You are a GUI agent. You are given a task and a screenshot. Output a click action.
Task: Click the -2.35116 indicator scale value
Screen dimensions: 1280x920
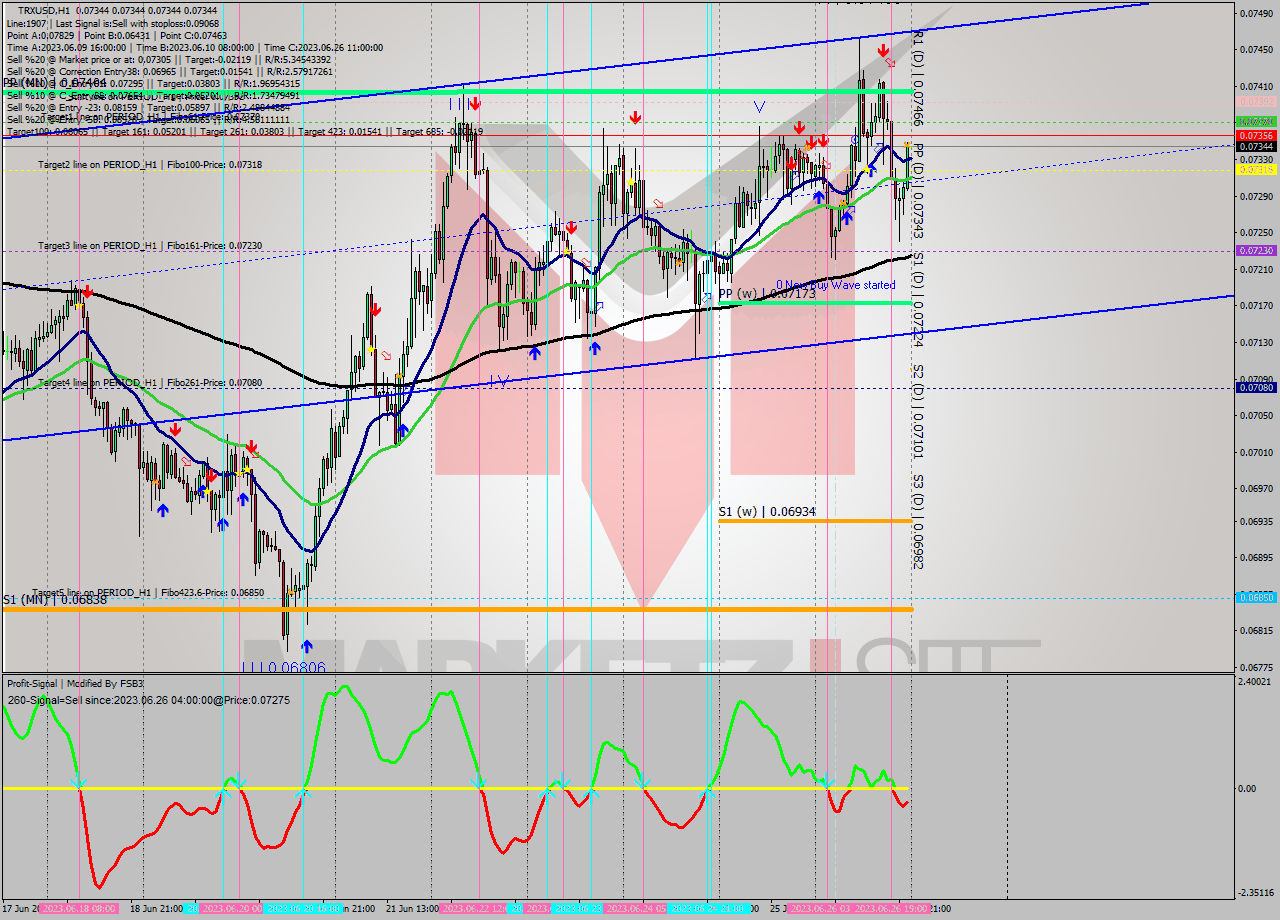click(1257, 893)
